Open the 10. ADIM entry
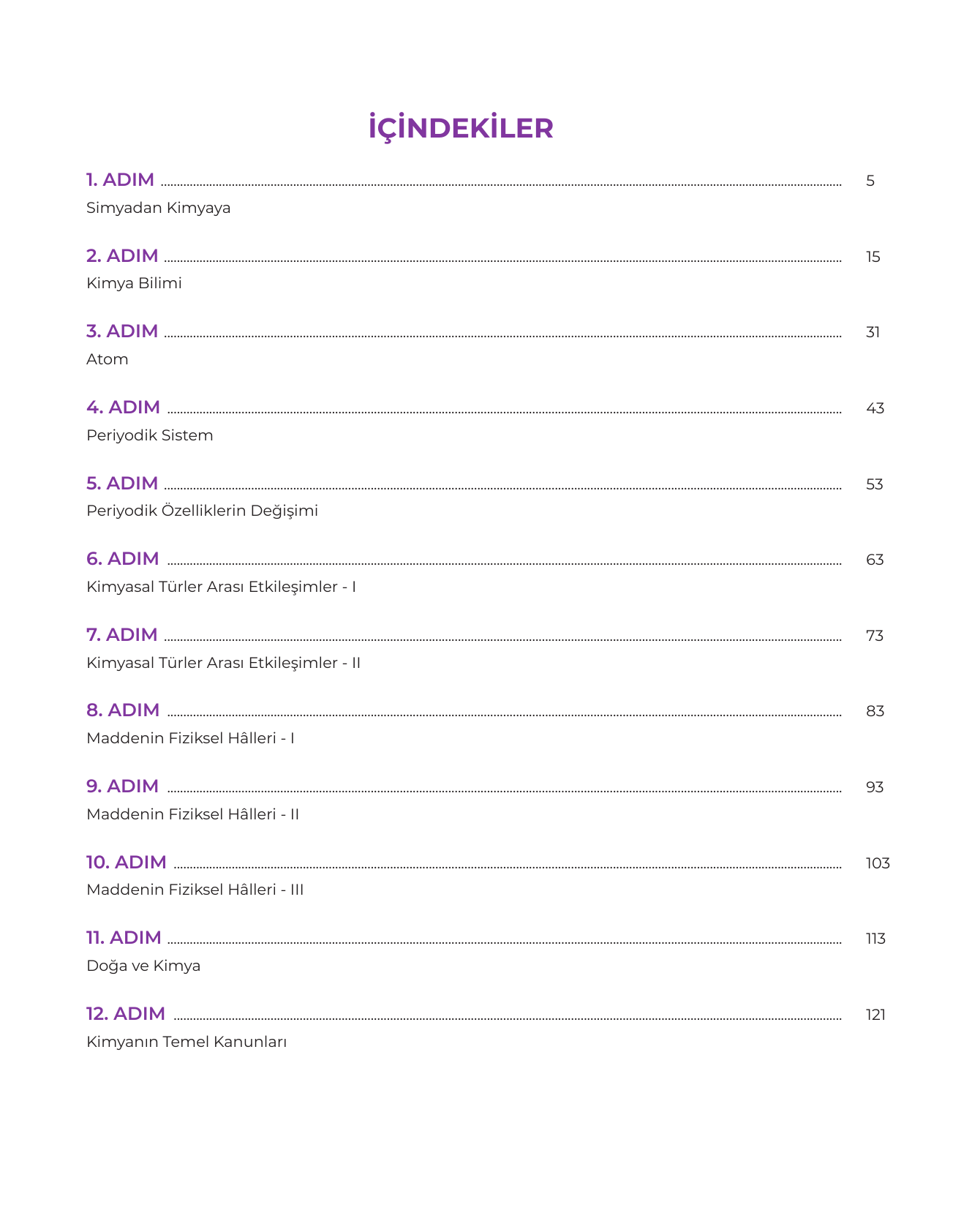972x1232 pixels. [x=126, y=863]
